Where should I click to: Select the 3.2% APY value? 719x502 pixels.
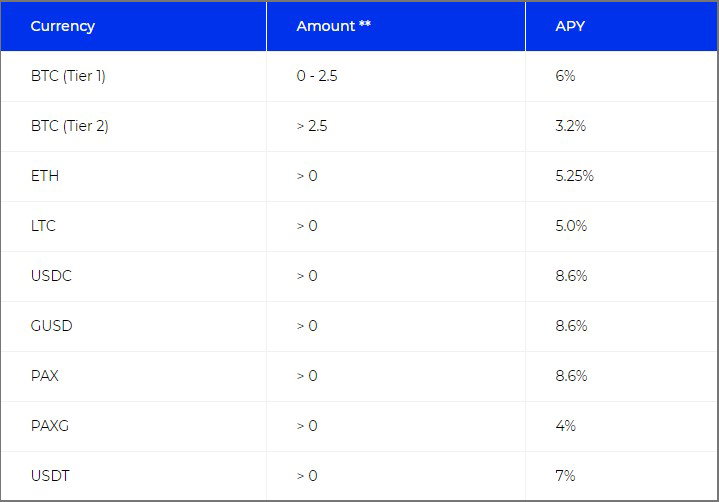(570, 126)
